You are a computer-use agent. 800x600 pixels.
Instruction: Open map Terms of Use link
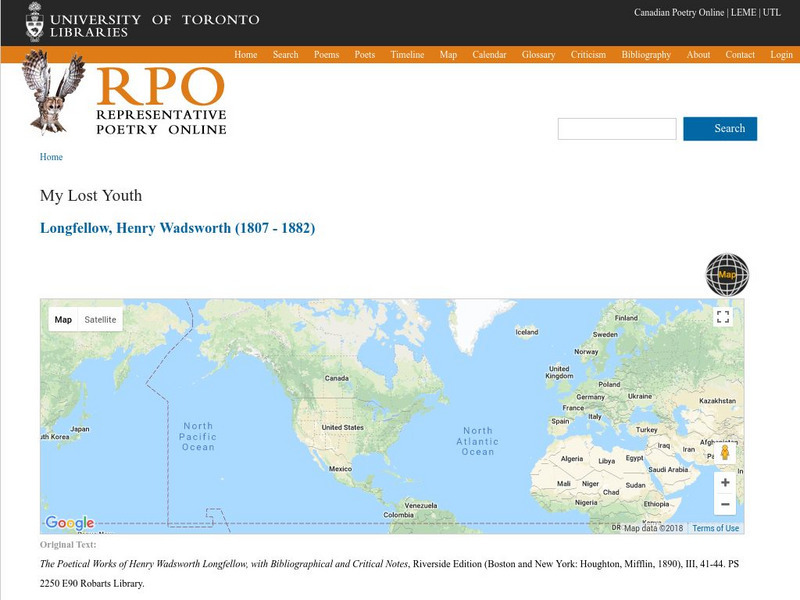coord(715,528)
